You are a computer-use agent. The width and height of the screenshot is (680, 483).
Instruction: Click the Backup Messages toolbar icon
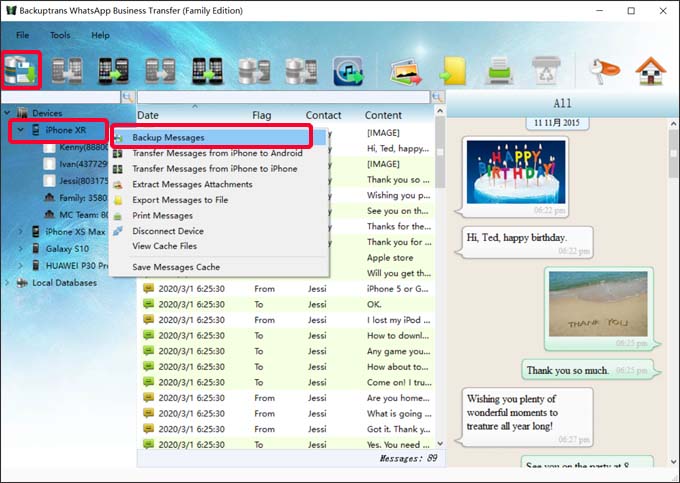21,70
